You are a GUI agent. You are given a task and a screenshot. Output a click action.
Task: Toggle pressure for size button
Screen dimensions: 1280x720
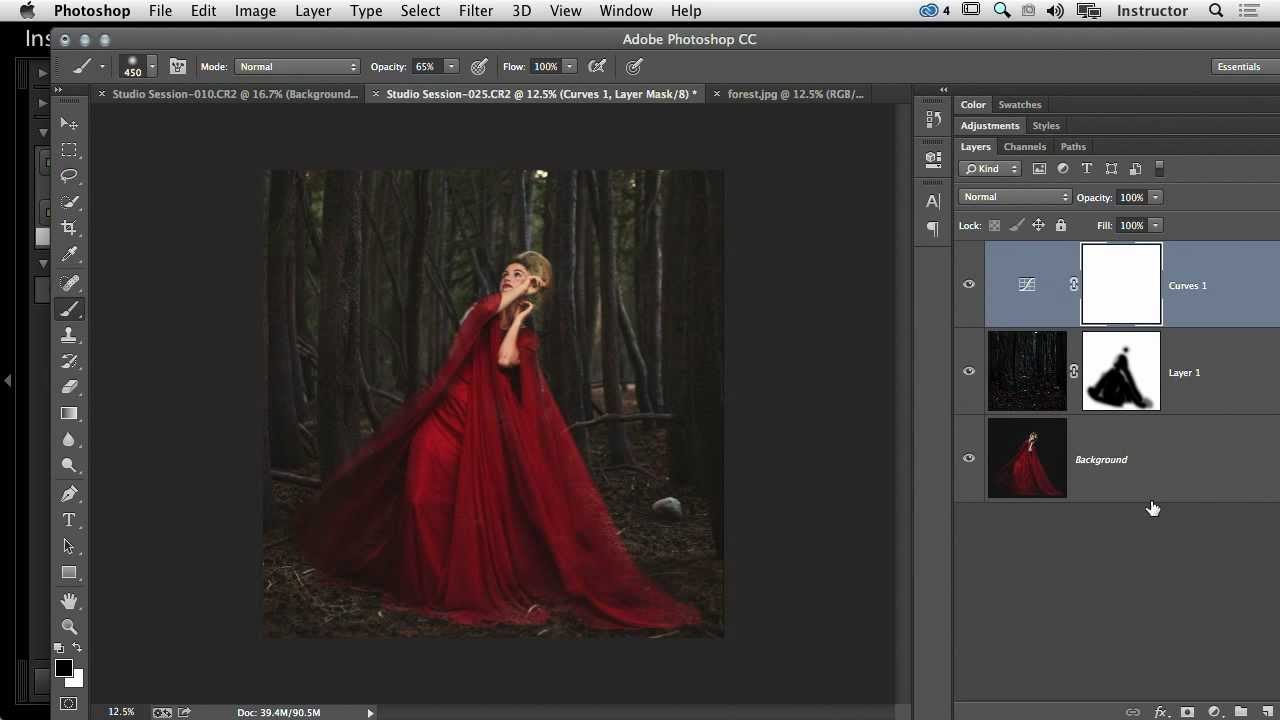point(634,67)
